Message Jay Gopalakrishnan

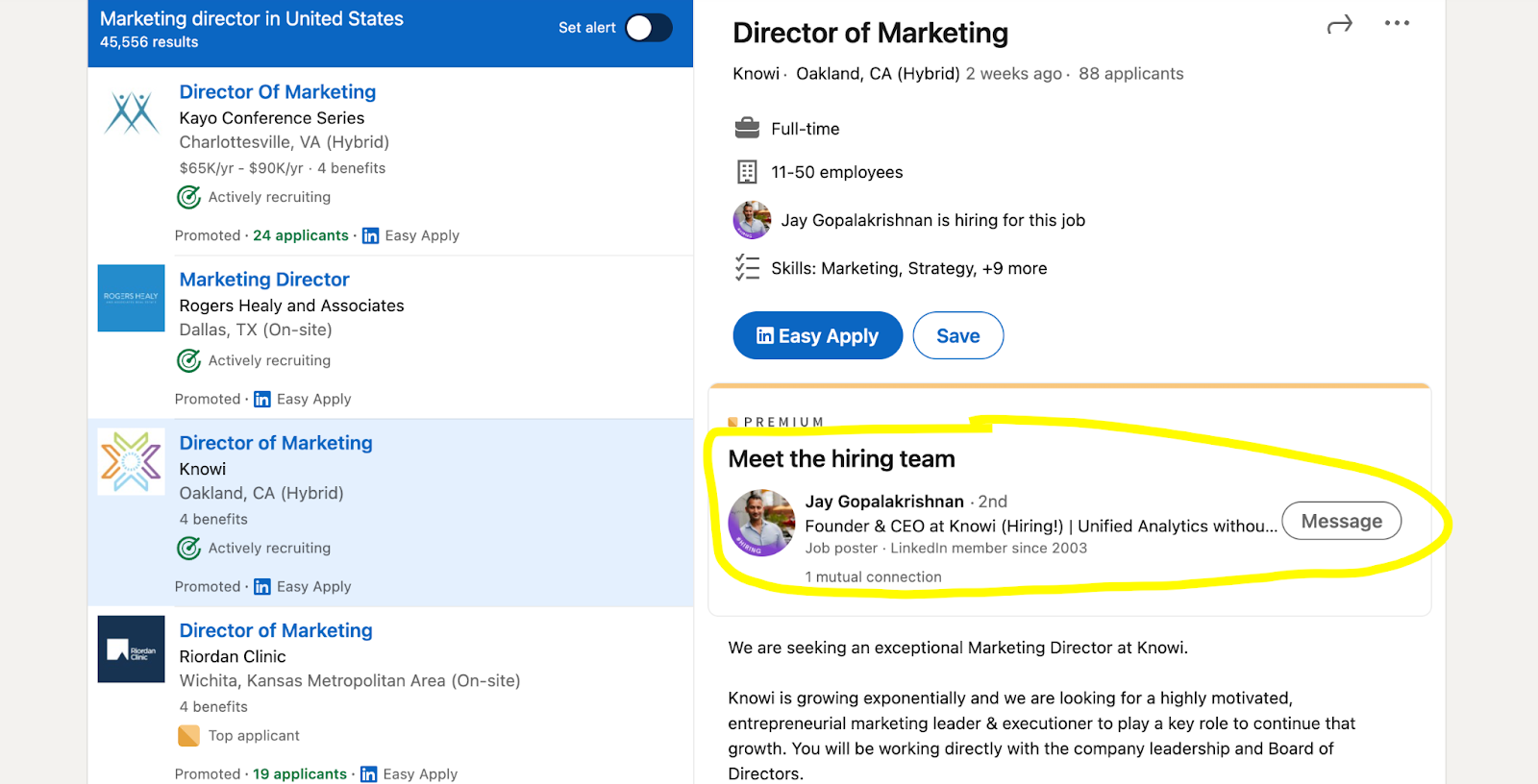[1342, 521]
